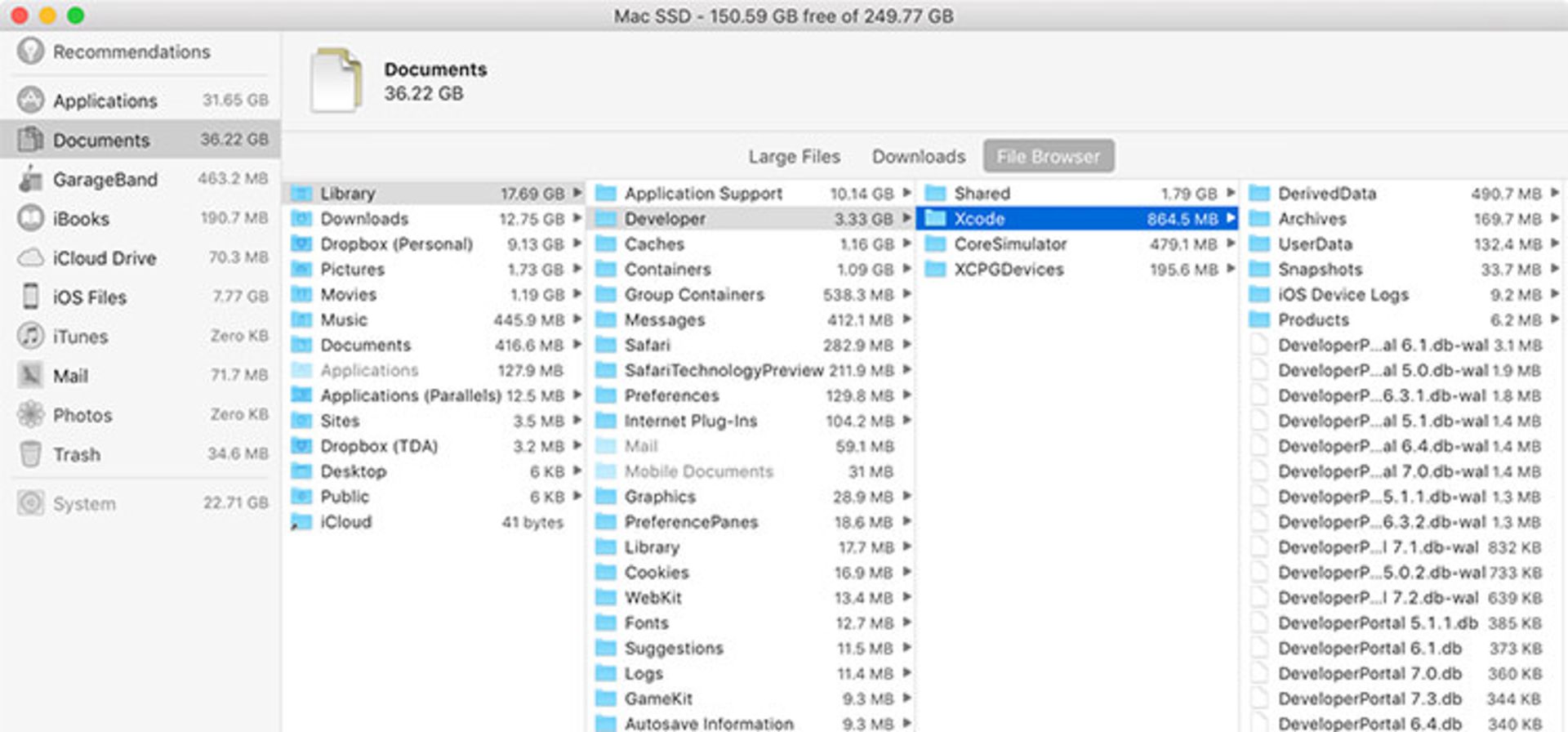Expand the Archives 169.7 MB row arrow
1568x732 pixels.
(1554, 218)
